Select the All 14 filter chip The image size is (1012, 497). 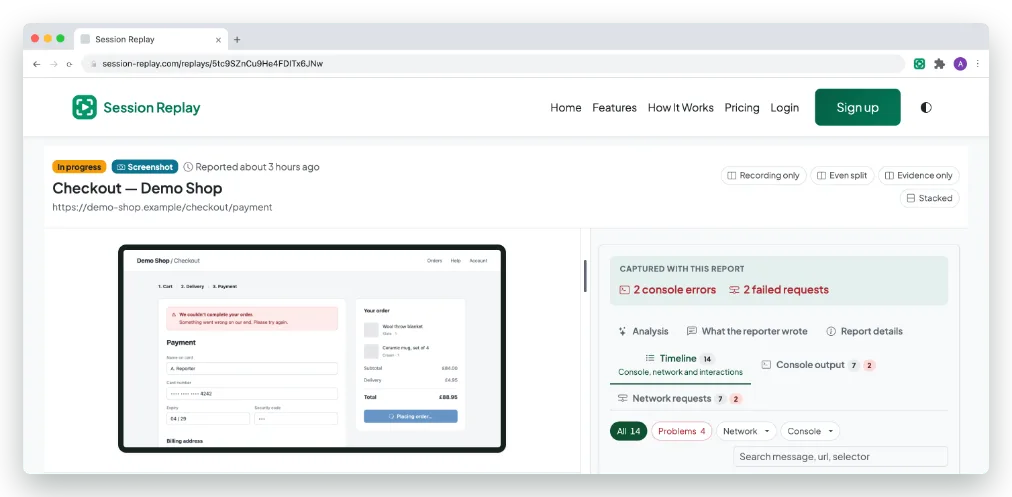pos(629,431)
